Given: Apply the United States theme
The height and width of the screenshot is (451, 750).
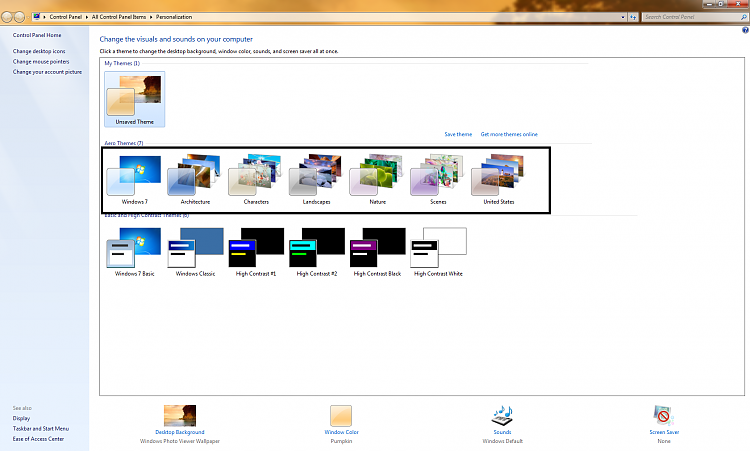Looking at the screenshot, I should tap(499, 179).
